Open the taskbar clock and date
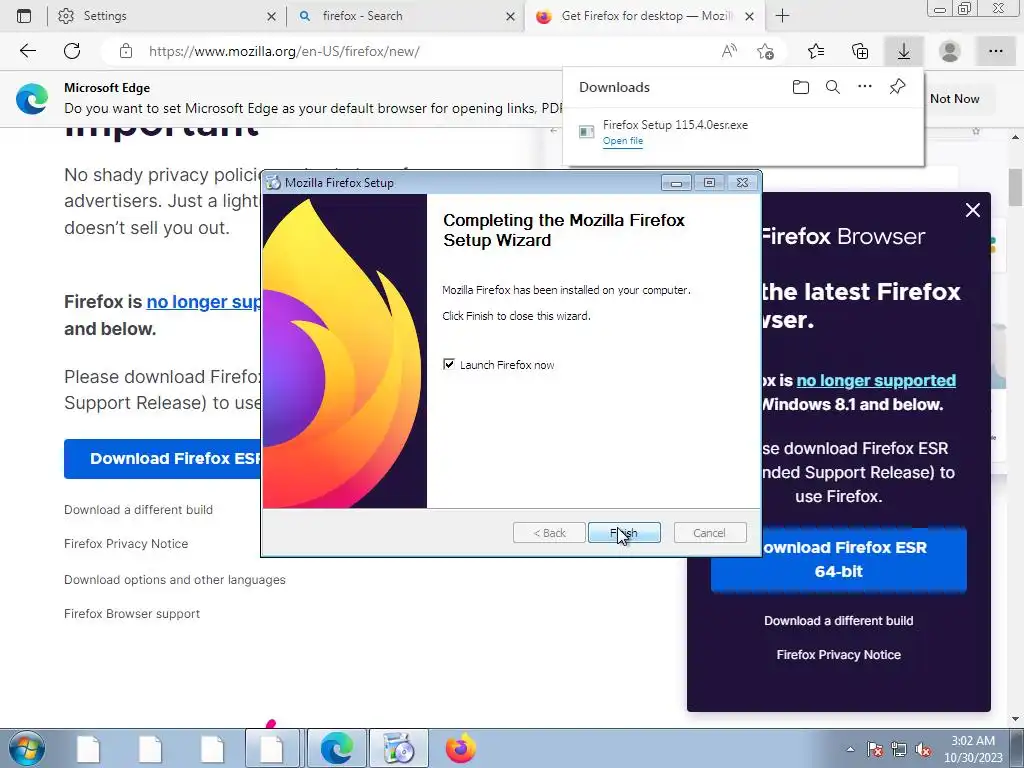 pyautogui.click(x=973, y=749)
